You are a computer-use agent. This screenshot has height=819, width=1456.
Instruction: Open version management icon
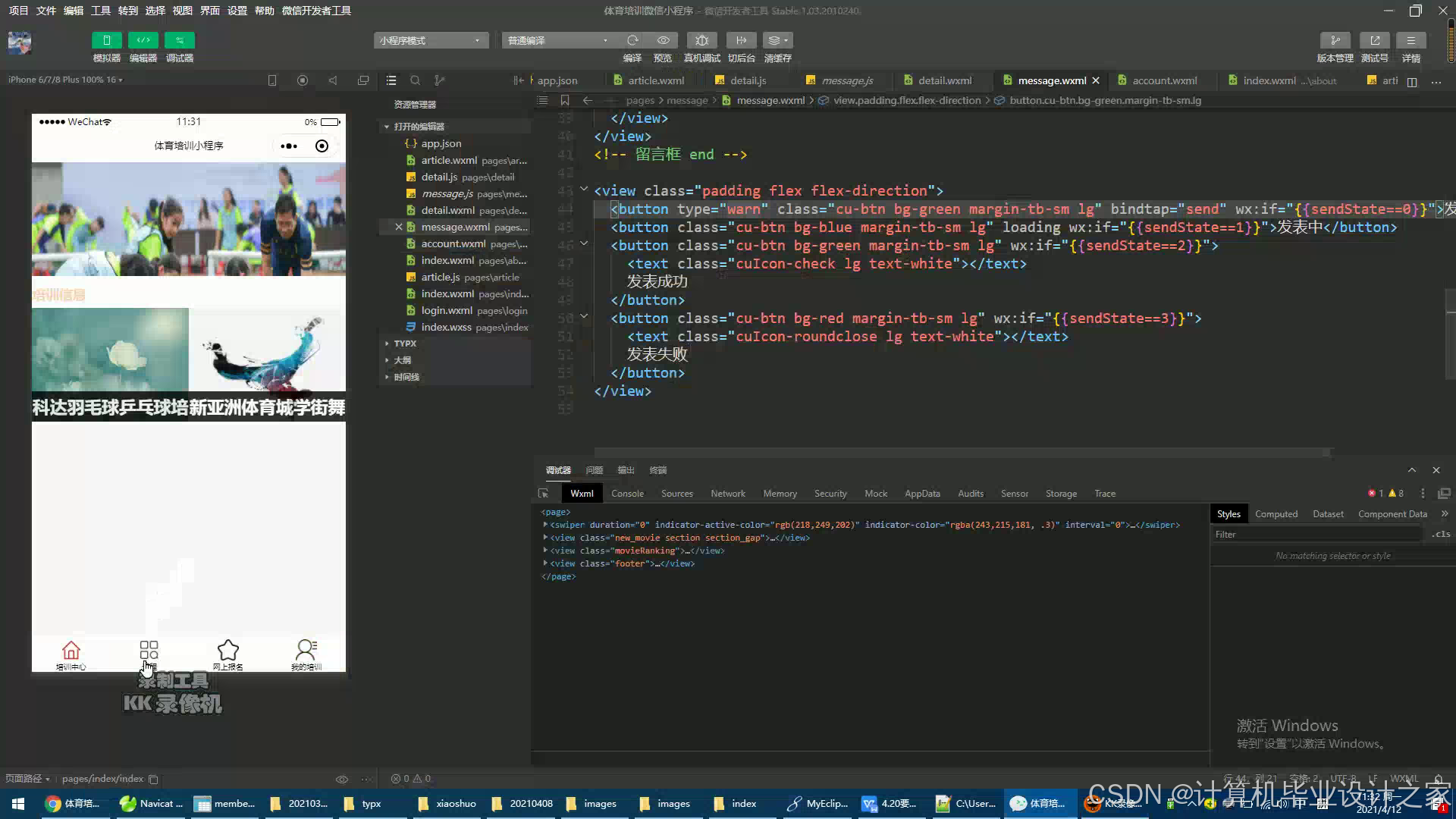point(1335,40)
